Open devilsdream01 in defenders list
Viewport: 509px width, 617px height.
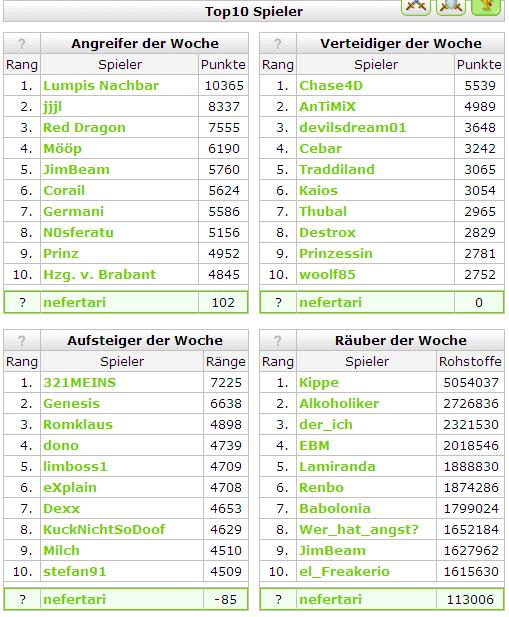tap(352, 128)
